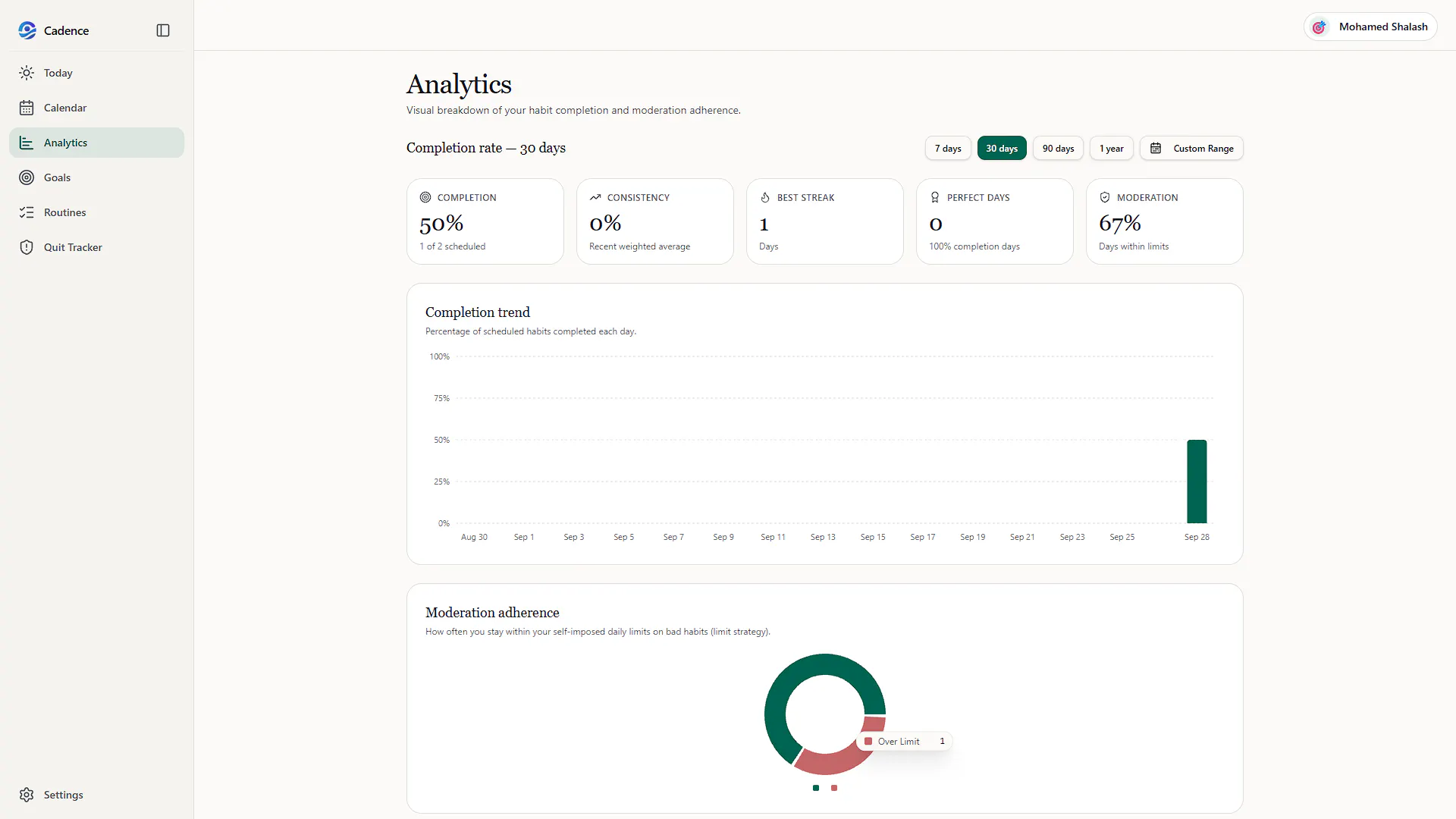1456x819 pixels.
Task: Click the Best Streak flame icon
Action: pyautogui.click(x=765, y=197)
